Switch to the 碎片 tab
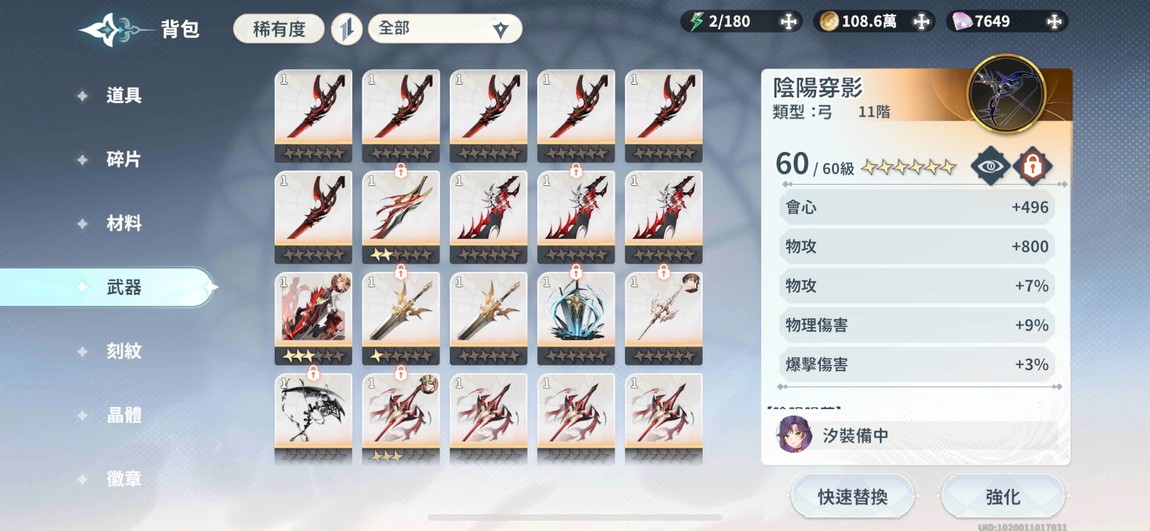Viewport: 1150px width, 531px height. [124, 160]
